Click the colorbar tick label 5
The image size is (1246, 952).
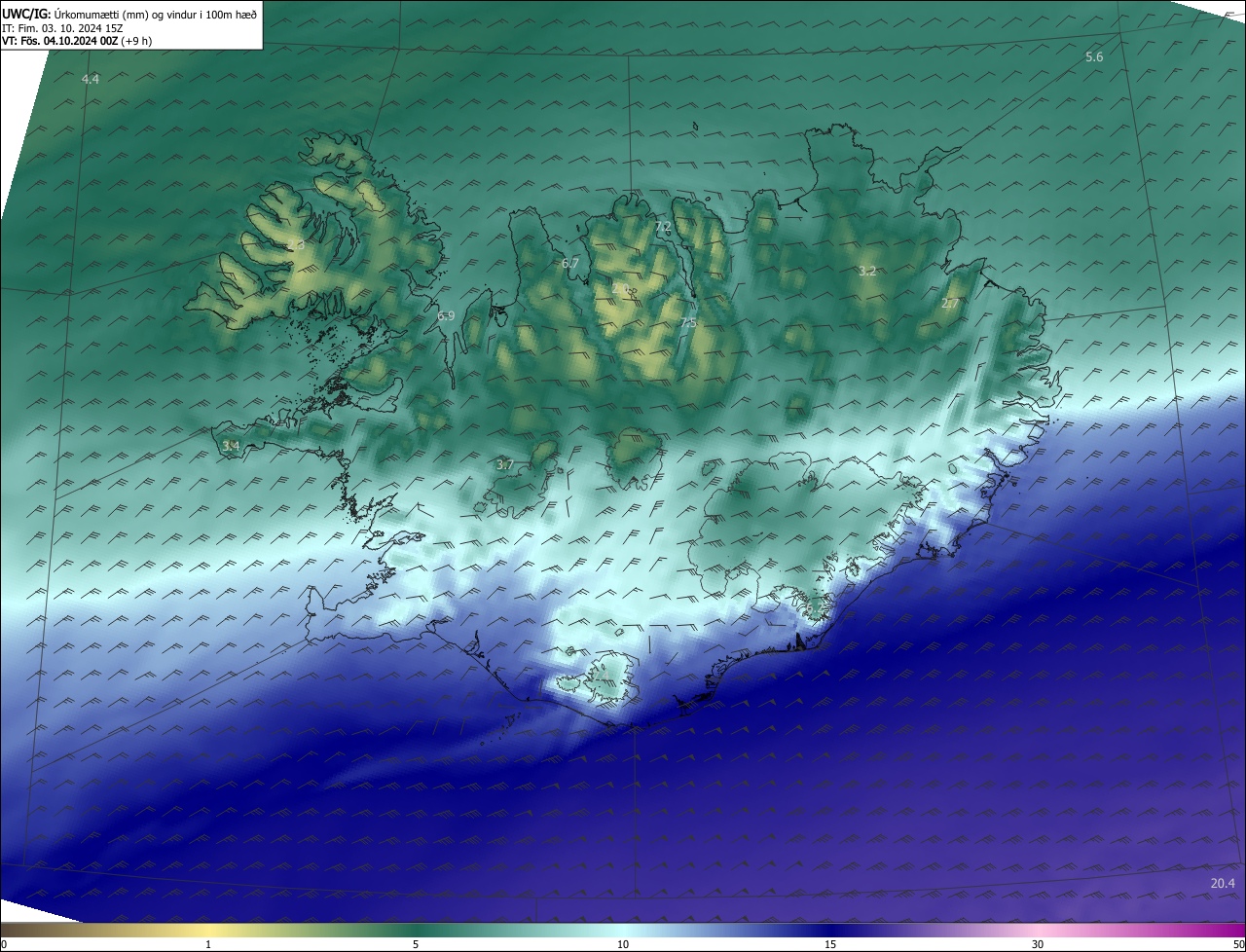point(416,944)
